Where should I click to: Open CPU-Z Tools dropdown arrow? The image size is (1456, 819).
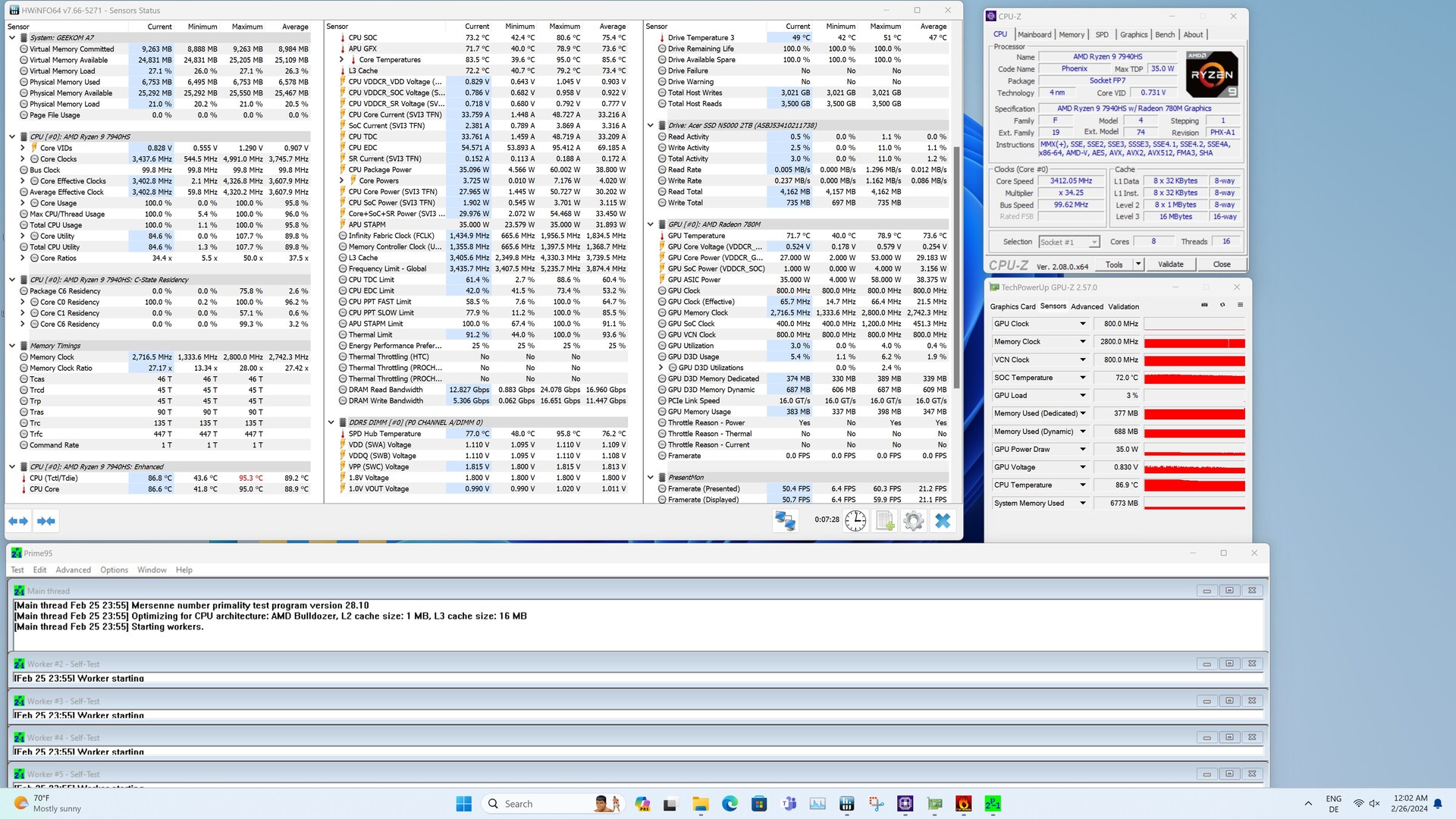(x=1137, y=264)
